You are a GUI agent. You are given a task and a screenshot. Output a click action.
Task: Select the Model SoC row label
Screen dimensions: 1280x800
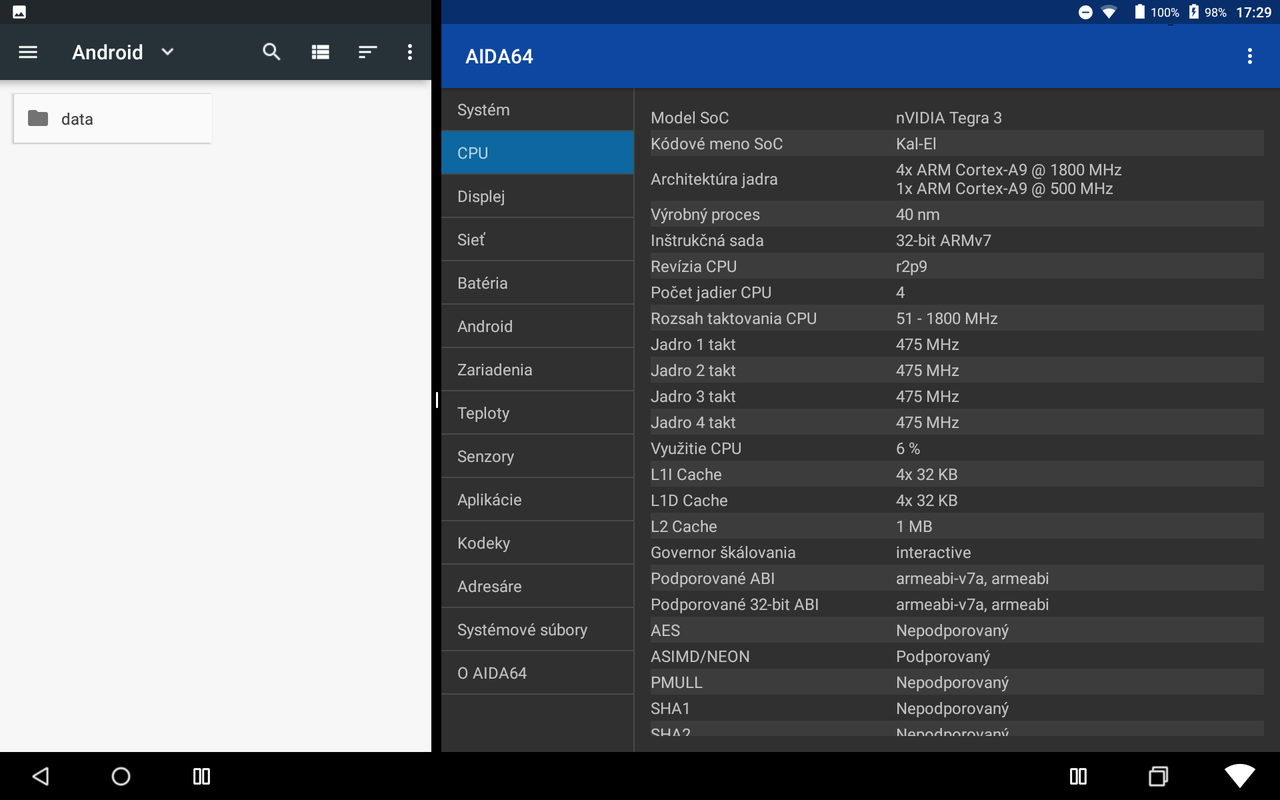click(690, 118)
